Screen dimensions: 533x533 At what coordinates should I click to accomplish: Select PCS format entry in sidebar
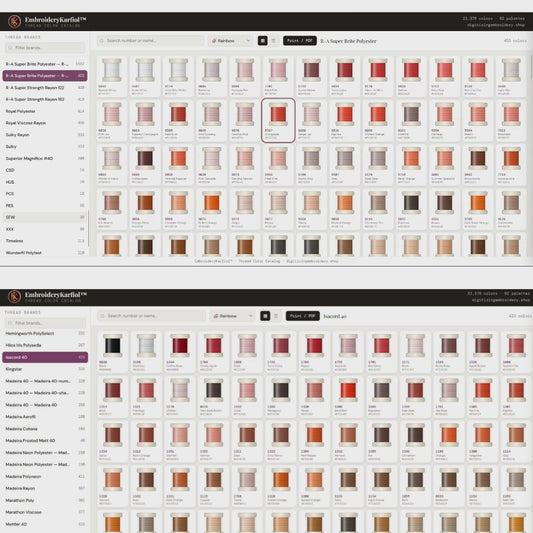pos(45,194)
